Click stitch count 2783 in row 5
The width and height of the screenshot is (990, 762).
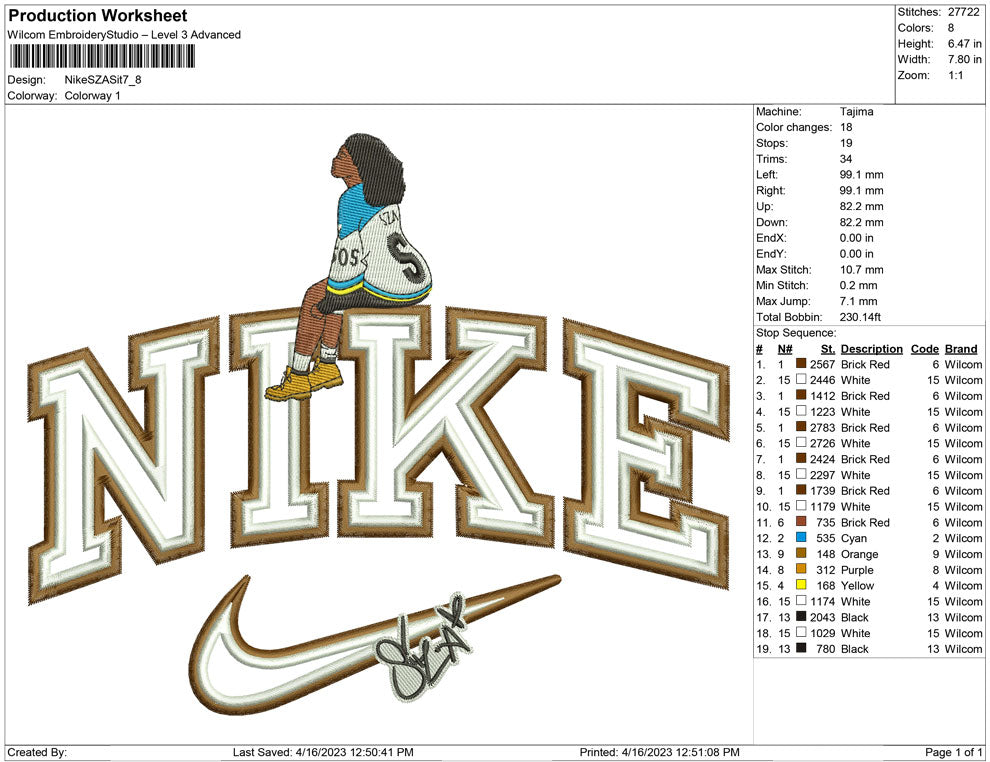823,427
